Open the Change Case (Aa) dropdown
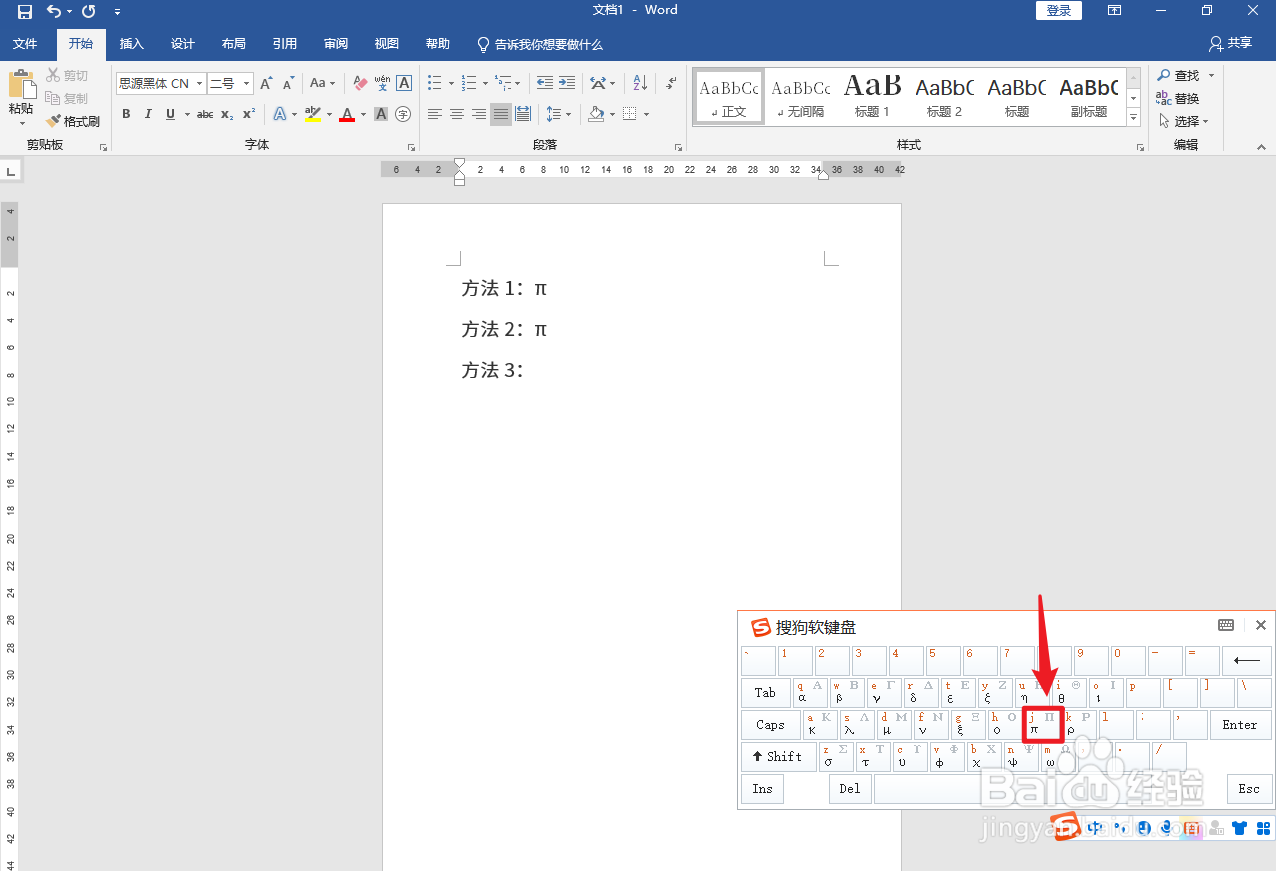The height and width of the screenshot is (871, 1276). click(322, 83)
